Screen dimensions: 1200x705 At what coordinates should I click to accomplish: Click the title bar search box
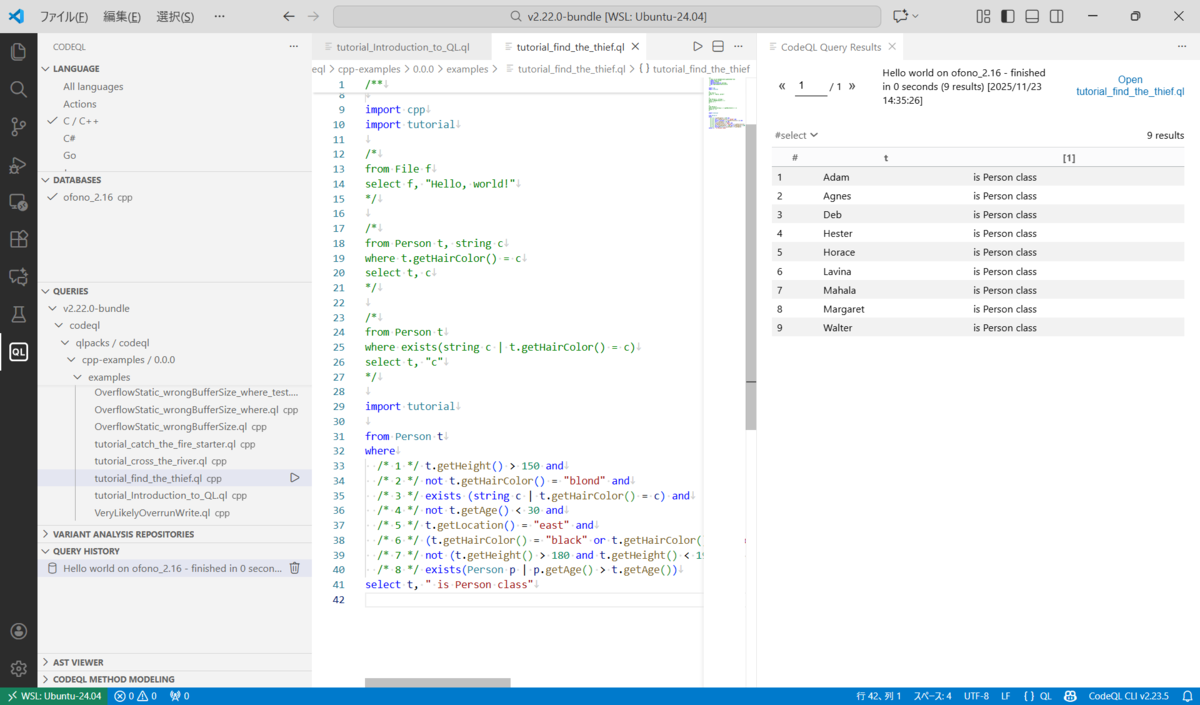point(607,16)
